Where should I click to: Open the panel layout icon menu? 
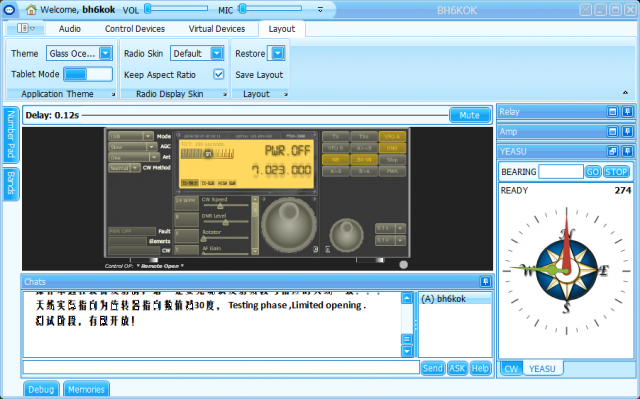pos(26,28)
